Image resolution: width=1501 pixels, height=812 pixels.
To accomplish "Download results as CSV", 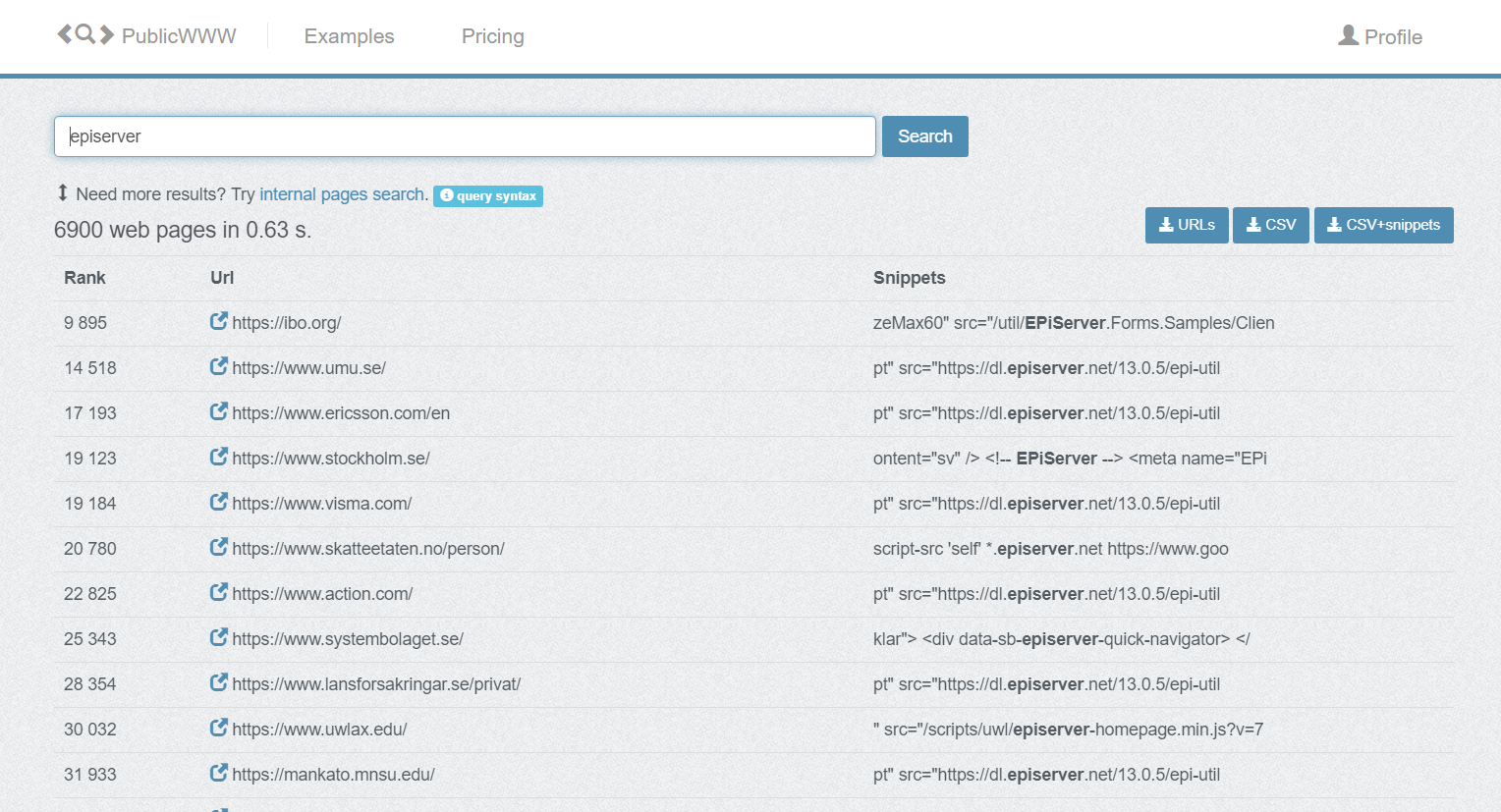I will 1271,225.
